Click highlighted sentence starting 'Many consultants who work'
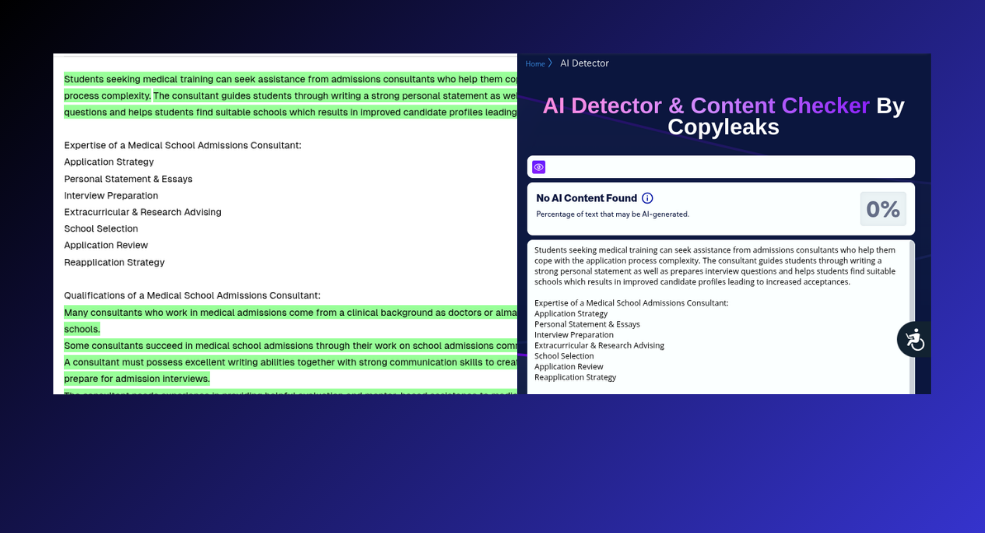Image resolution: width=985 pixels, height=533 pixels. pyautogui.click(x=290, y=321)
